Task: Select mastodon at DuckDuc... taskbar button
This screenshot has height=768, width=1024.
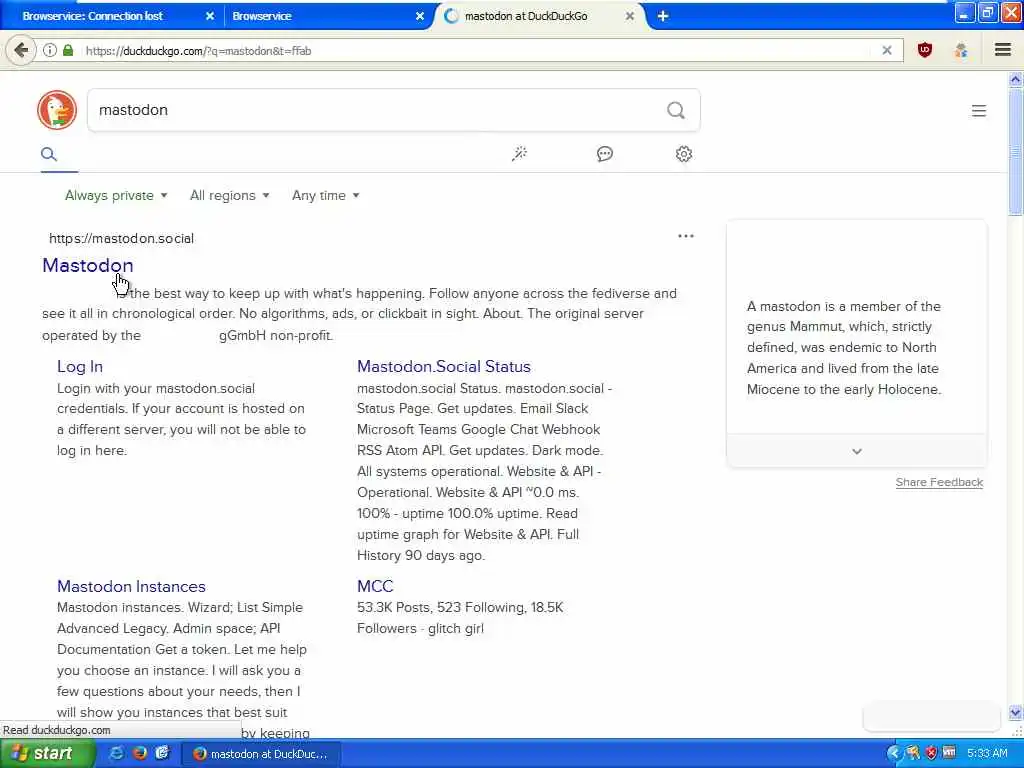Action: click(x=260, y=754)
